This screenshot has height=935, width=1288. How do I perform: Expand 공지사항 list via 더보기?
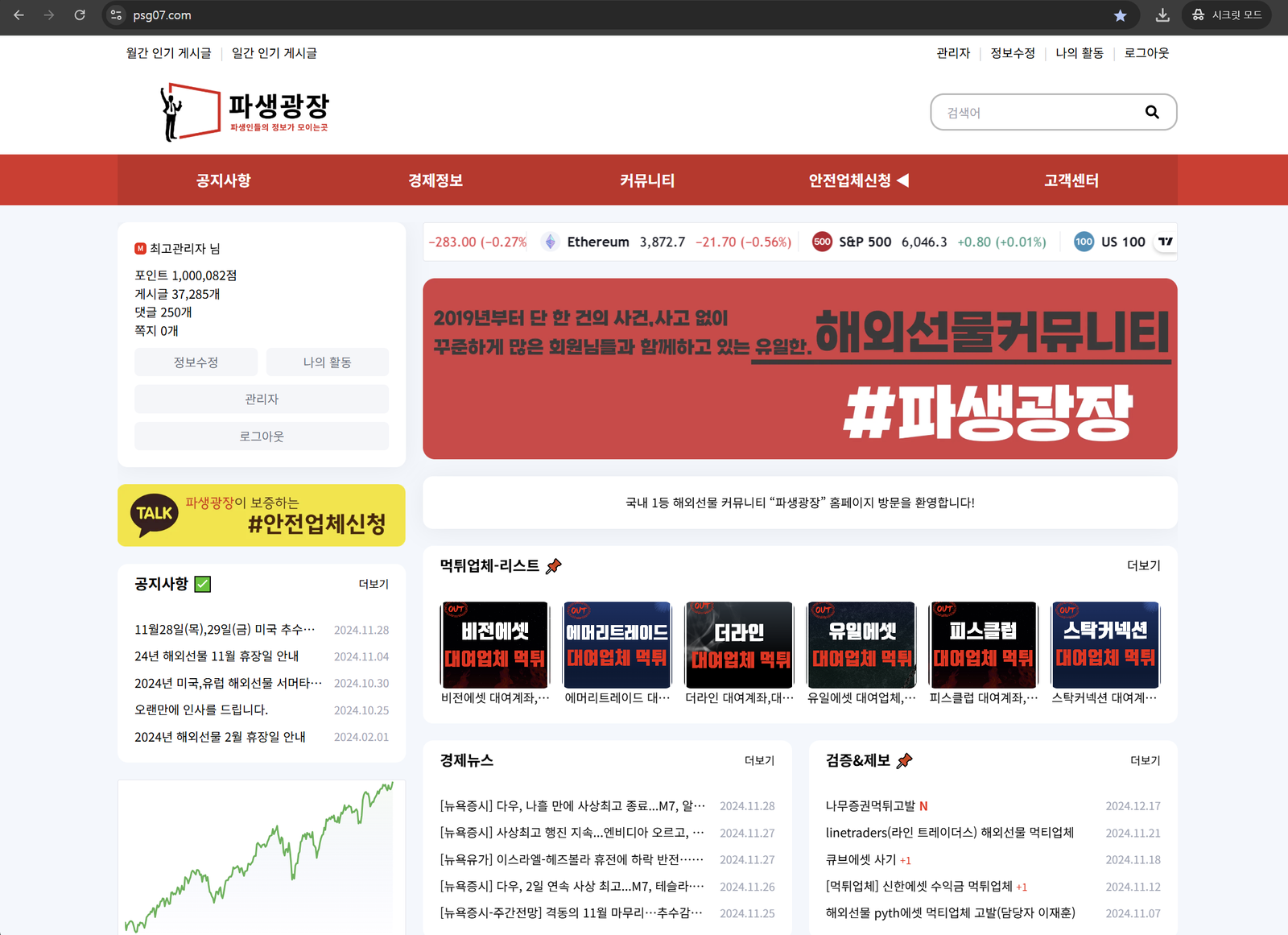[x=373, y=584]
